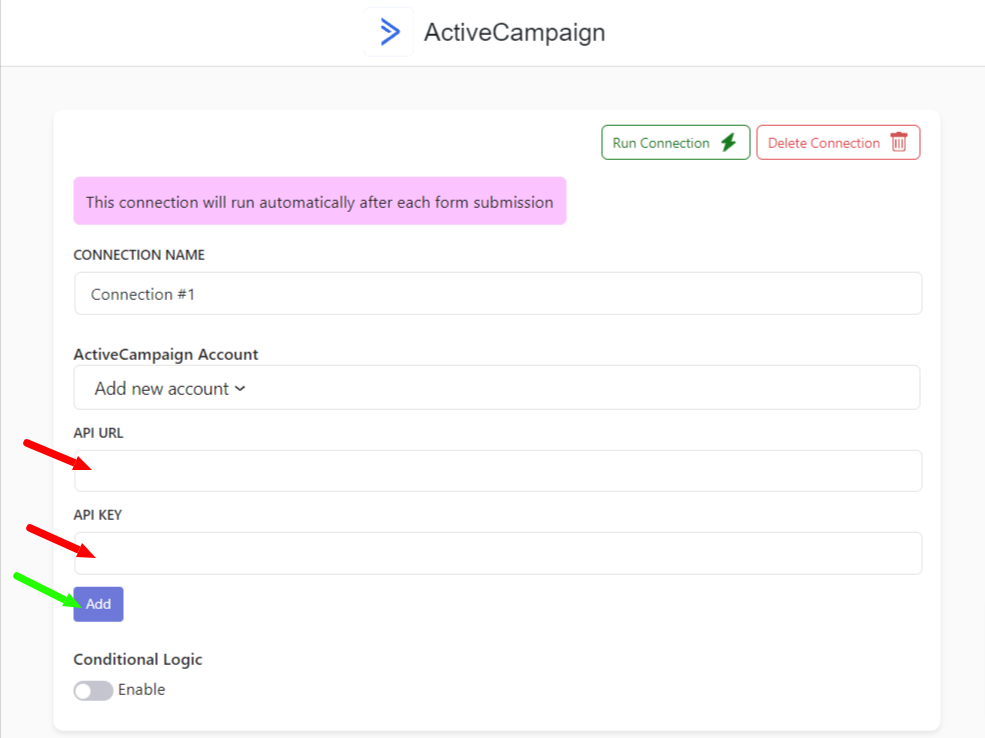Click the ActiveCampaign Account label
Viewport: 985px width, 738px height.
tap(166, 354)
